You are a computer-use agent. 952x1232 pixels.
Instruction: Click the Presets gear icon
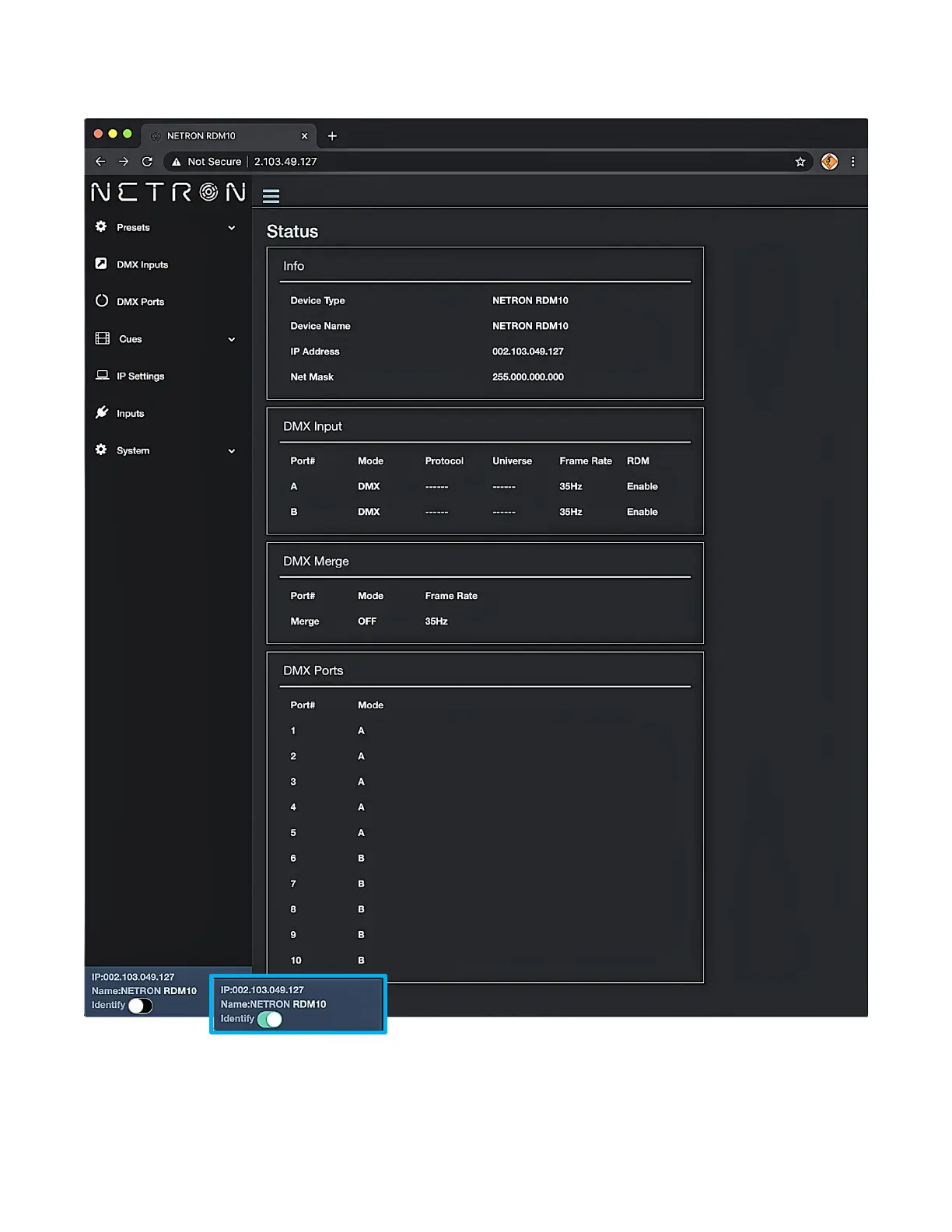coord(101,227)
